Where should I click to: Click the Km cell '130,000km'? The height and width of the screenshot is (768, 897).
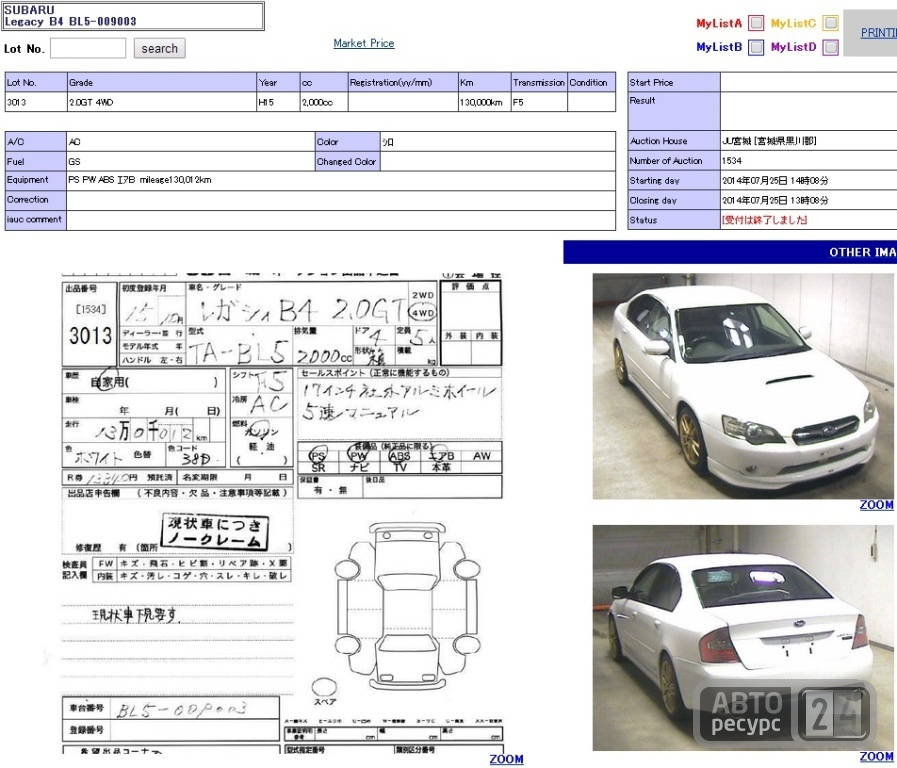(x=484, y=102)
